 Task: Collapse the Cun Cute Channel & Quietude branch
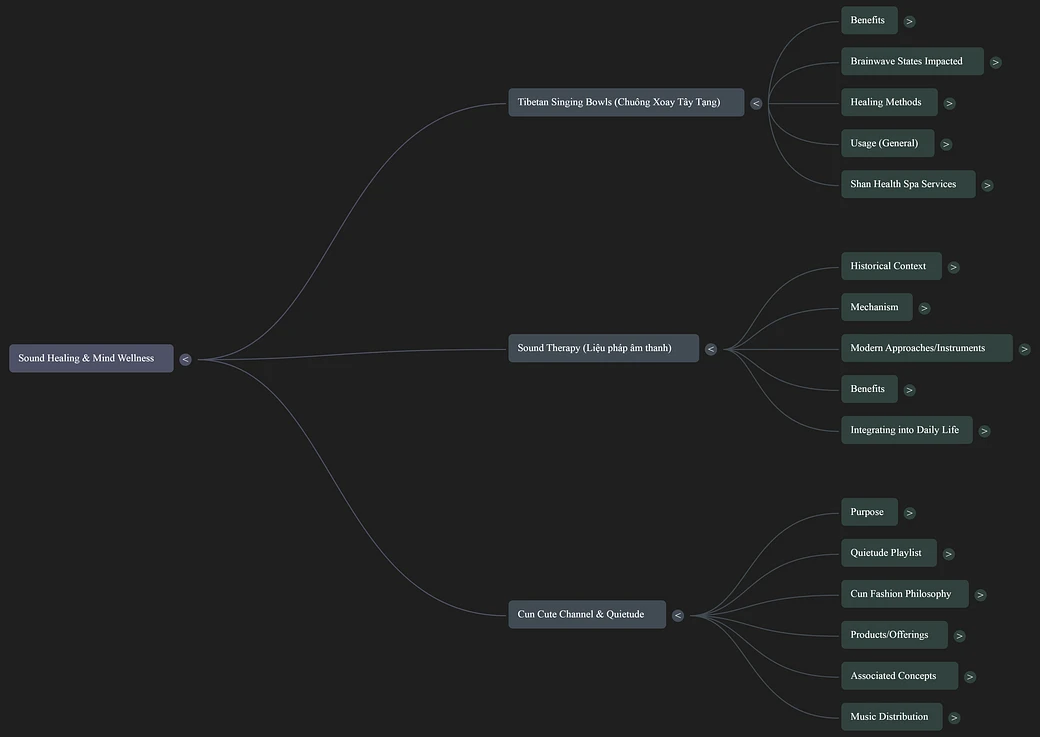(678, 616)
